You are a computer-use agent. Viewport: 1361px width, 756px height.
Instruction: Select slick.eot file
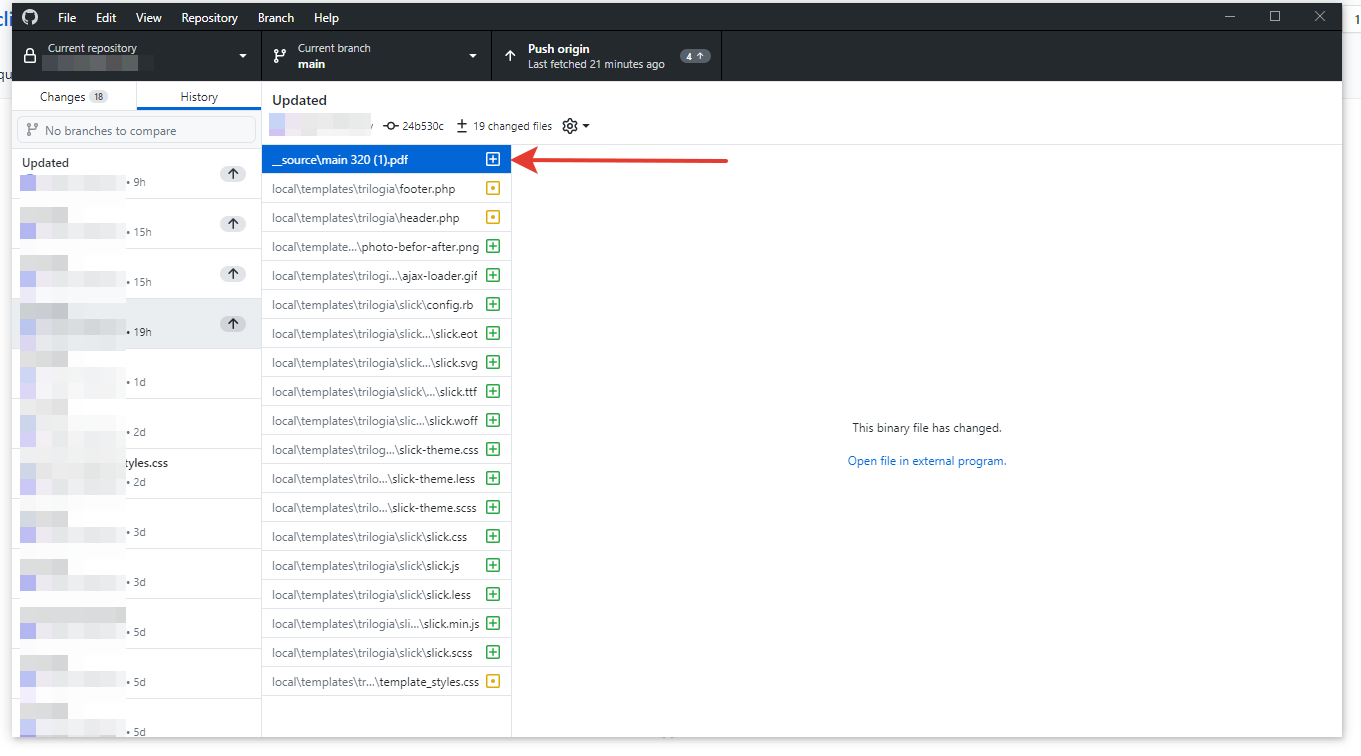387,333
